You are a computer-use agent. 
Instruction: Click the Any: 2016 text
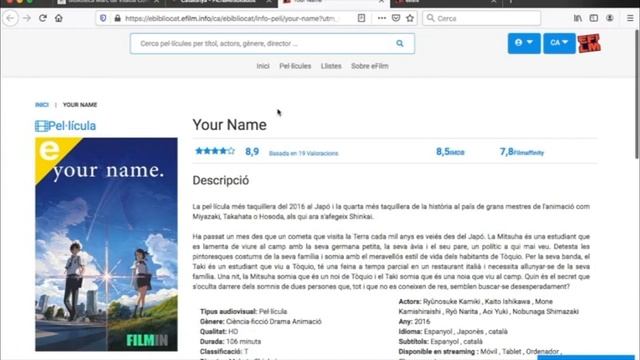point(414,322)
